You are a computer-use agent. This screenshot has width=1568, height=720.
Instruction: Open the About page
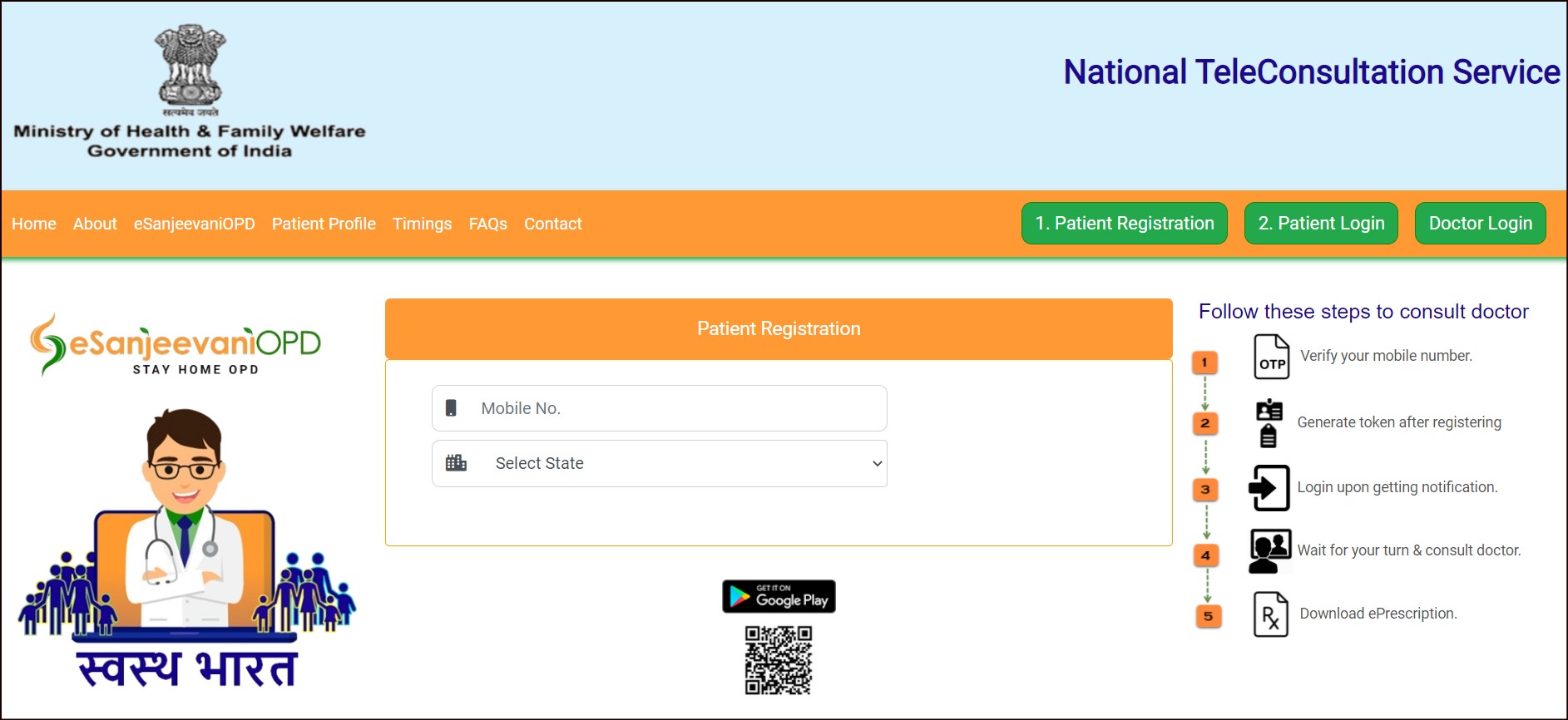(x=95, y=224)
